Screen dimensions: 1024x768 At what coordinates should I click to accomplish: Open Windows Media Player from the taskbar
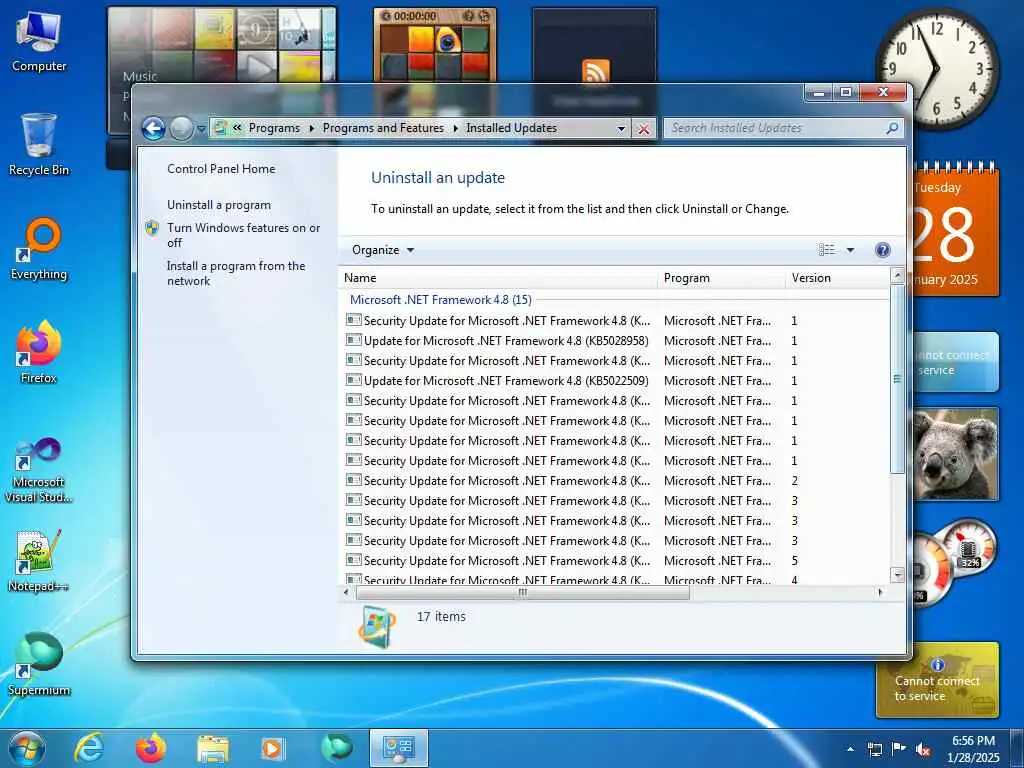(x=272, y=749)
